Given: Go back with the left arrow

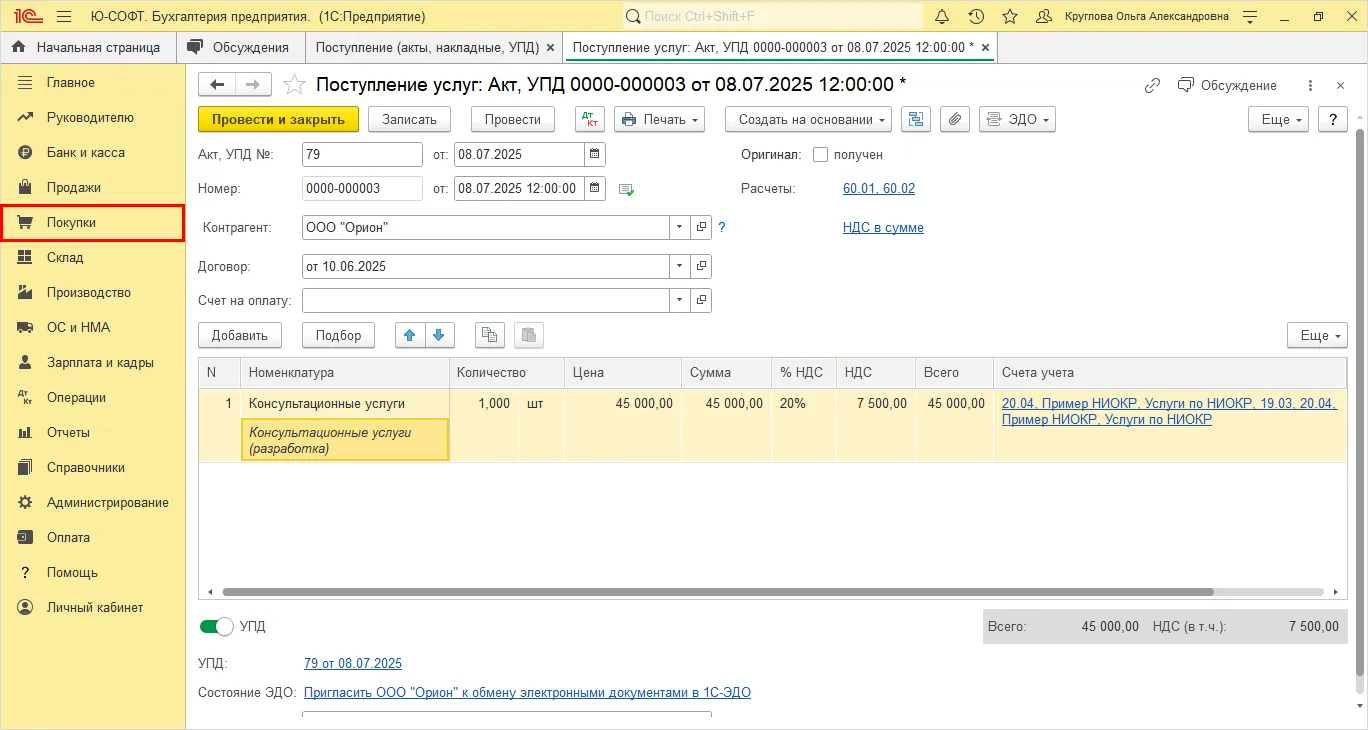Looking at the screenshot, I should (x=217, y=85).
